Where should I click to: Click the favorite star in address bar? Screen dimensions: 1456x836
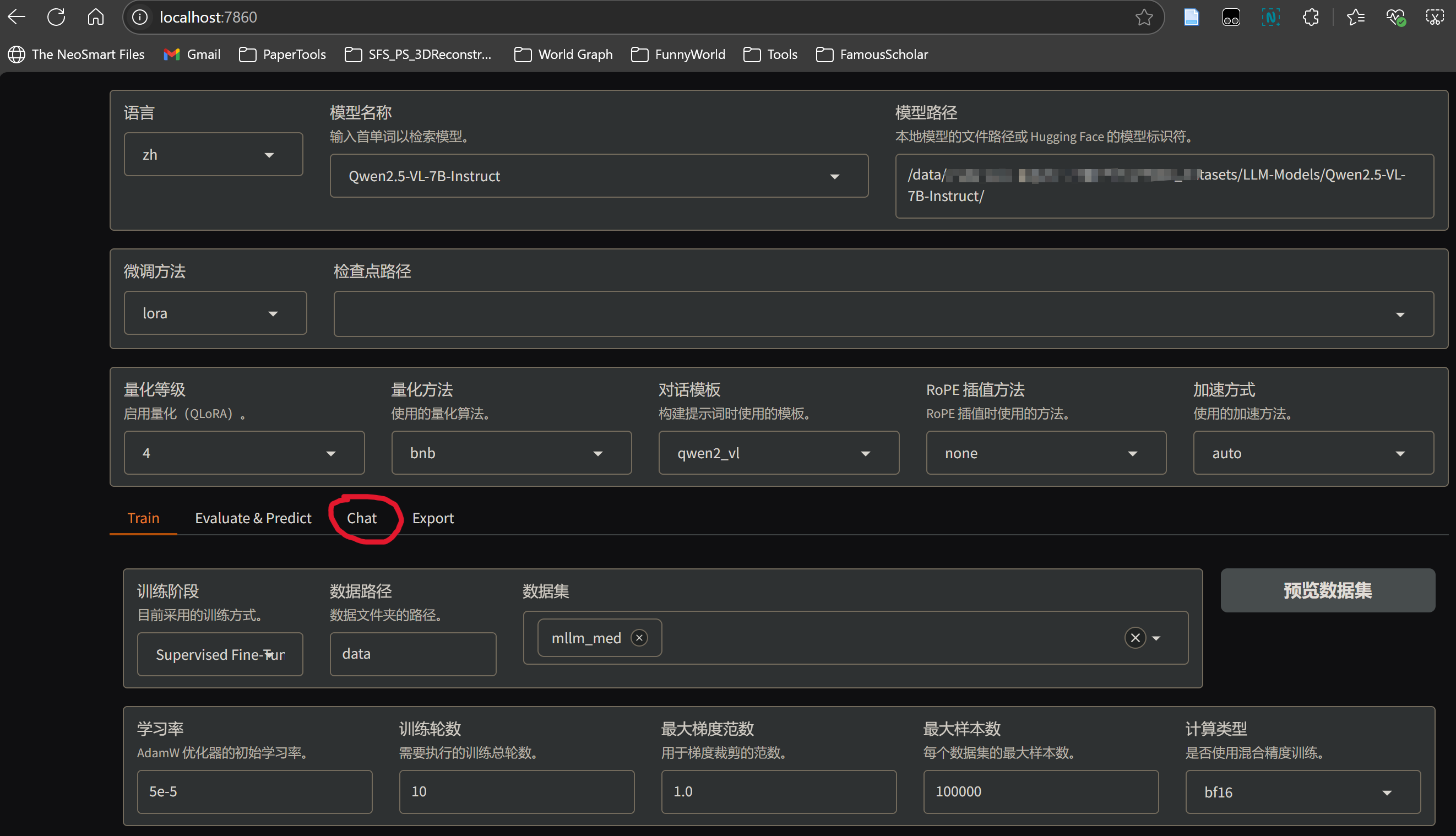1144,17
